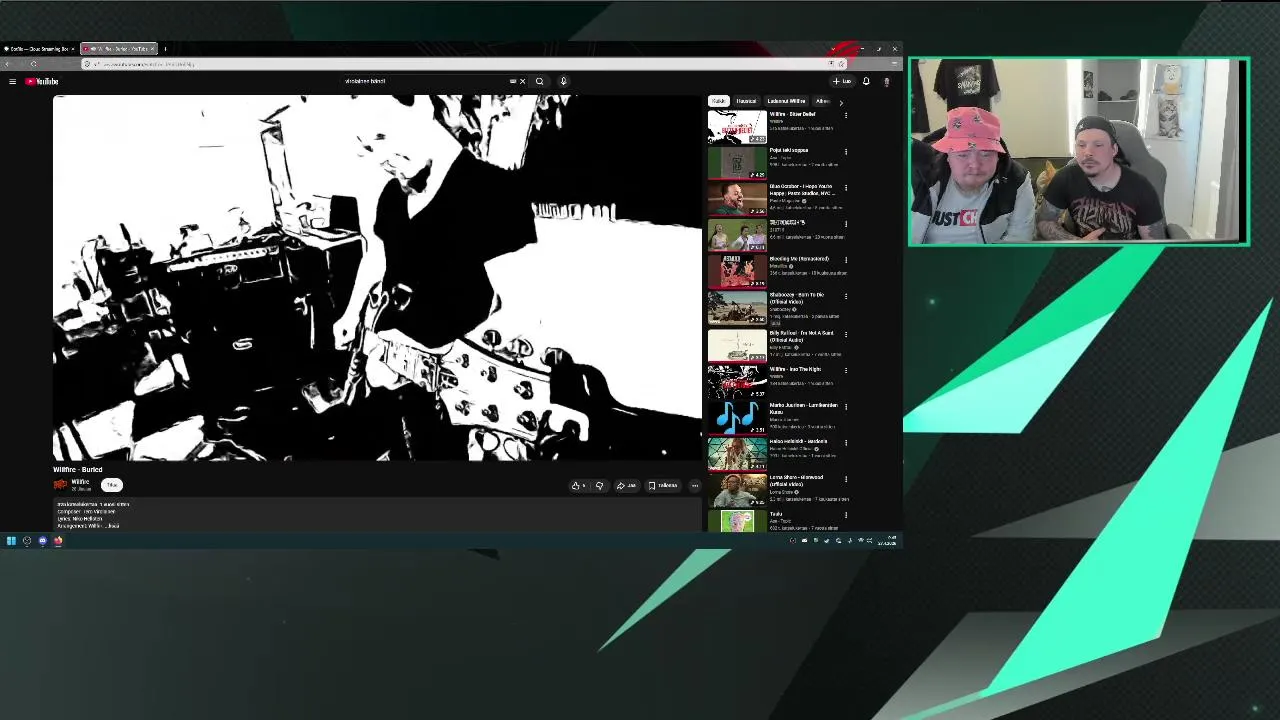Dislike the Wildfire - Buried video
The image size is (1280, 720).
coord(599,485)
